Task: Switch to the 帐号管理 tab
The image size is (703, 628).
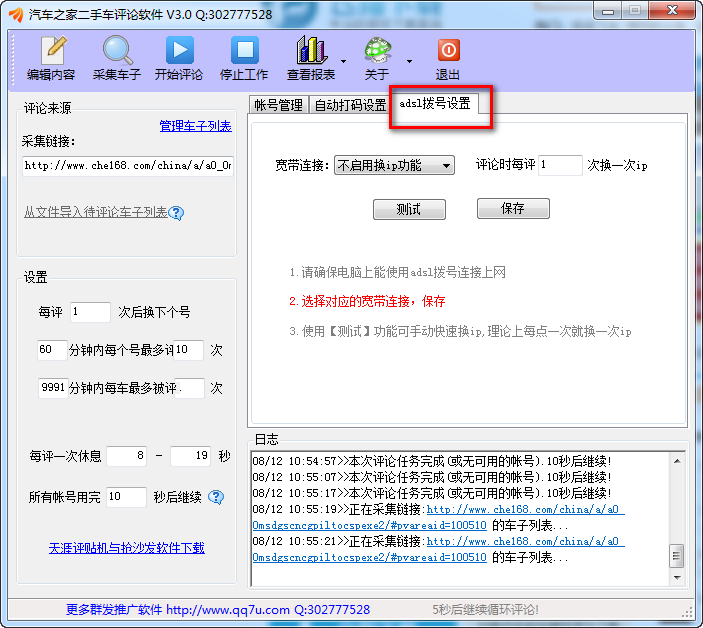Action: coord(278,105)
